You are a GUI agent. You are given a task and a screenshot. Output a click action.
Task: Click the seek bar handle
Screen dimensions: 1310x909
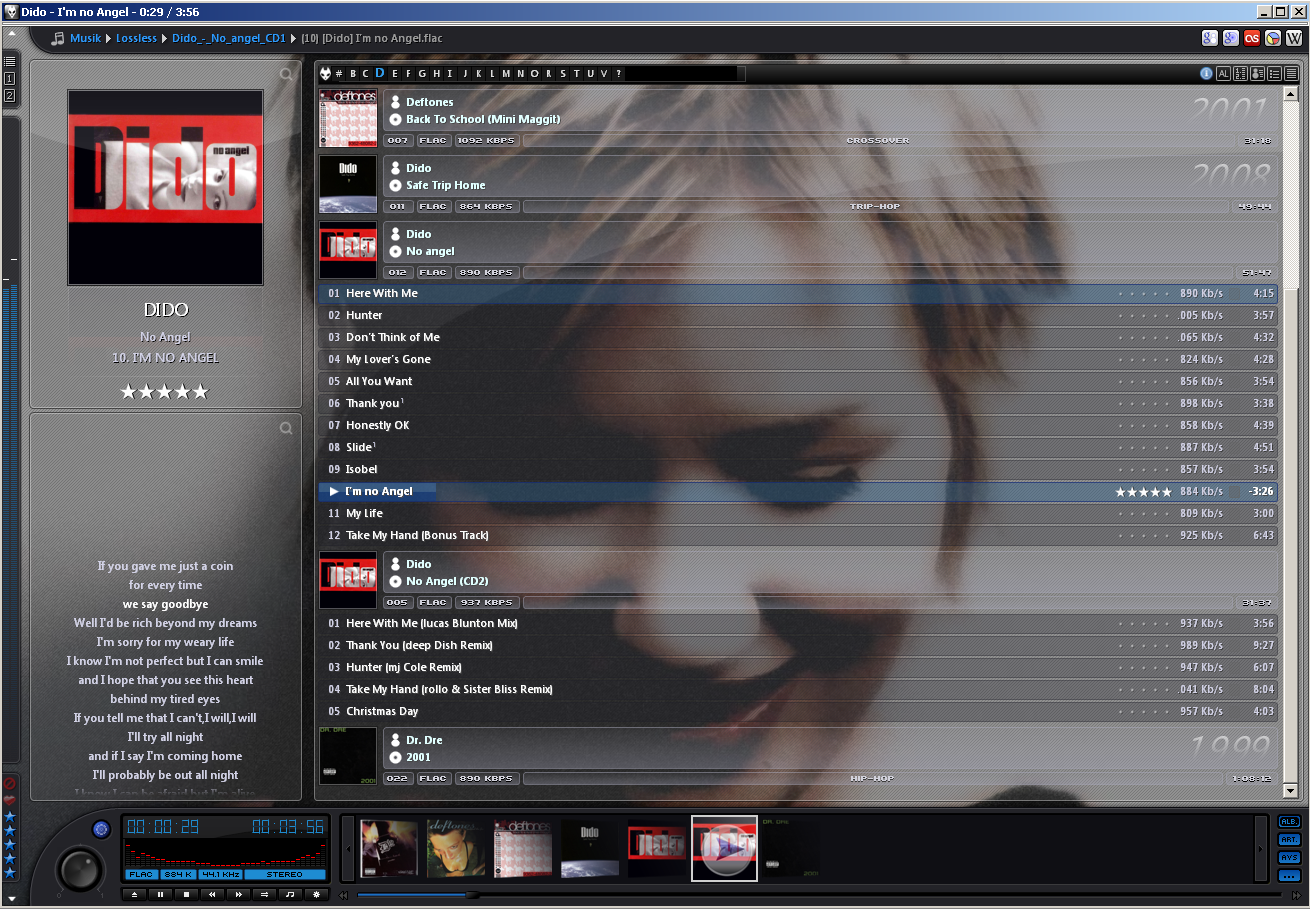coord(472,895)
